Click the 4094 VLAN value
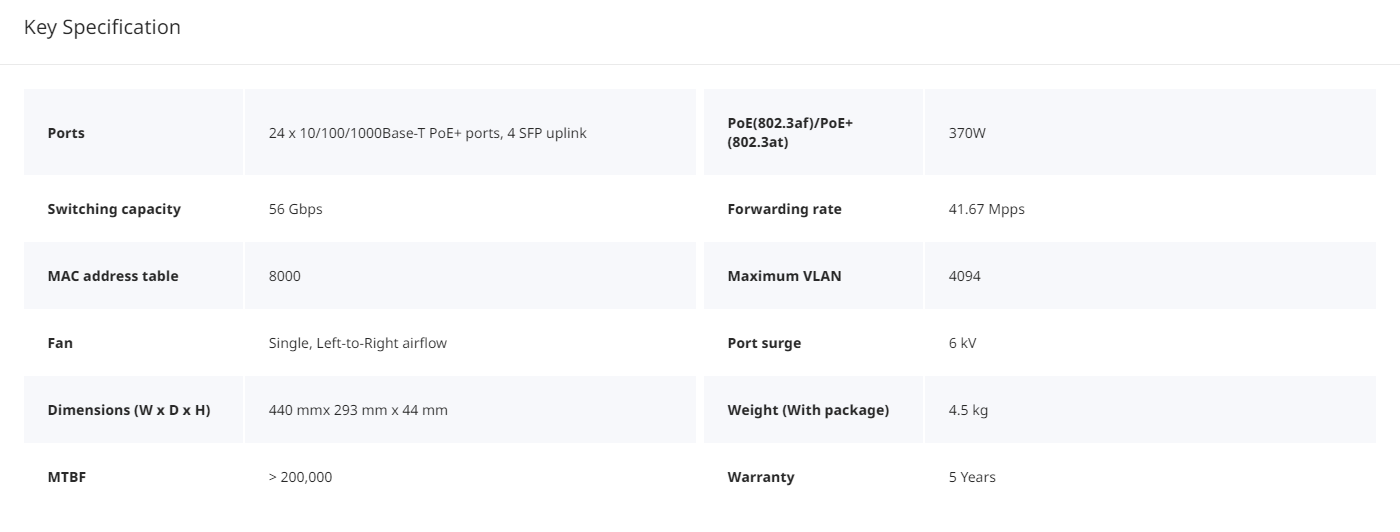 click(965, 276)
